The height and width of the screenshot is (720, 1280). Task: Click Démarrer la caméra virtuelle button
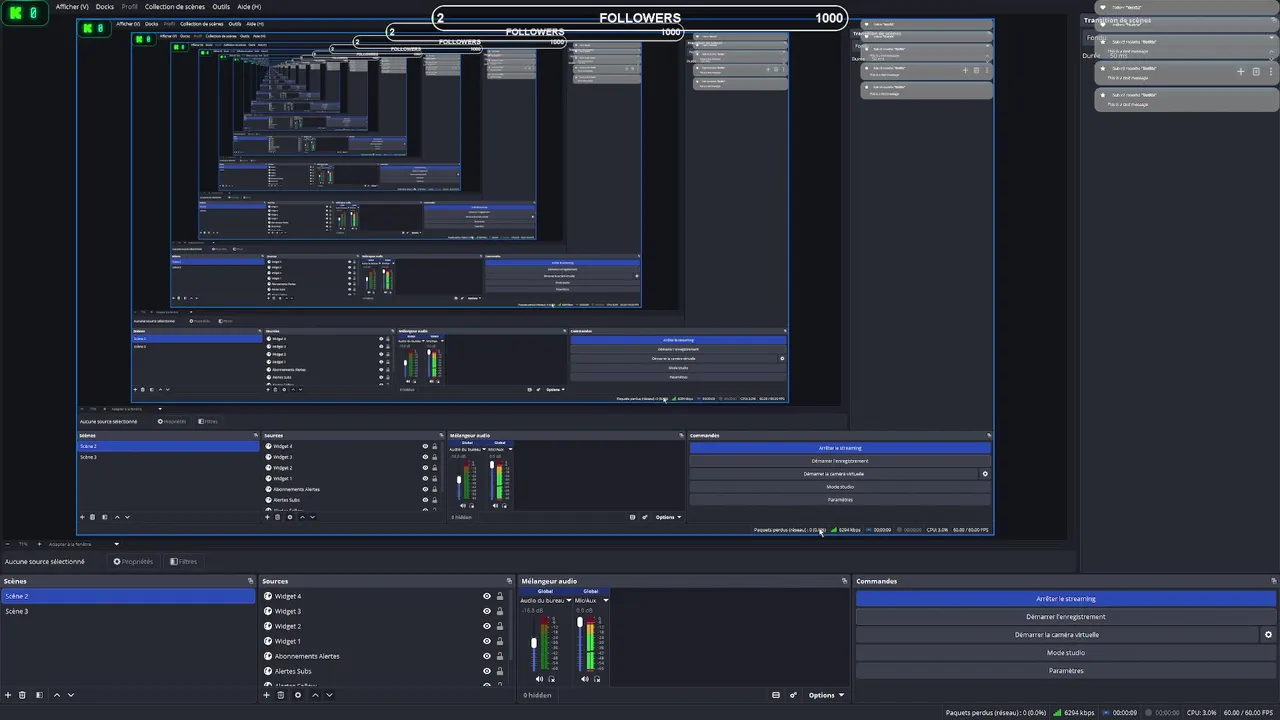[x=1057, y=635]
